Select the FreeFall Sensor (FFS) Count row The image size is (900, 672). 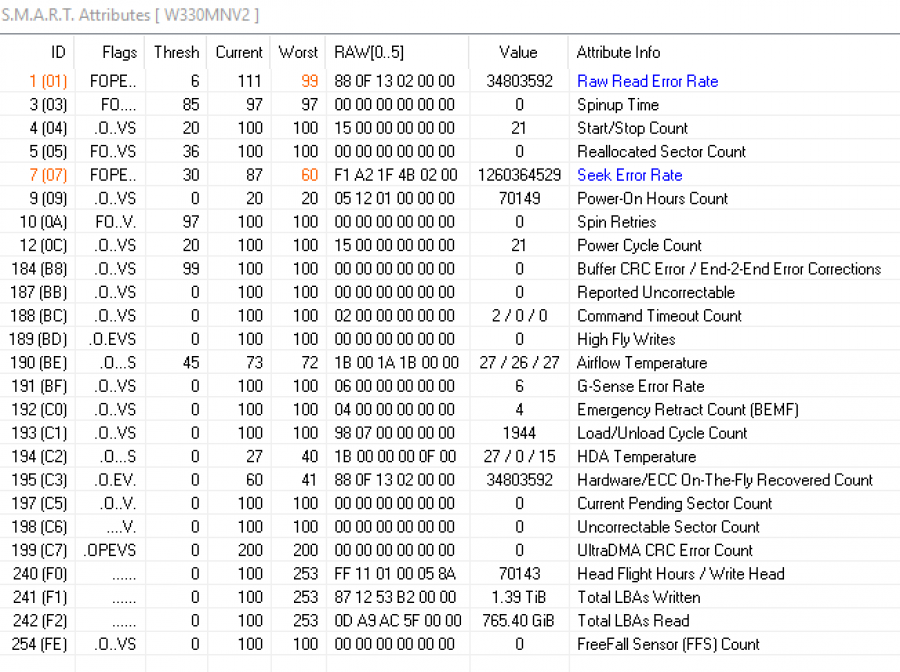(450, 644)
